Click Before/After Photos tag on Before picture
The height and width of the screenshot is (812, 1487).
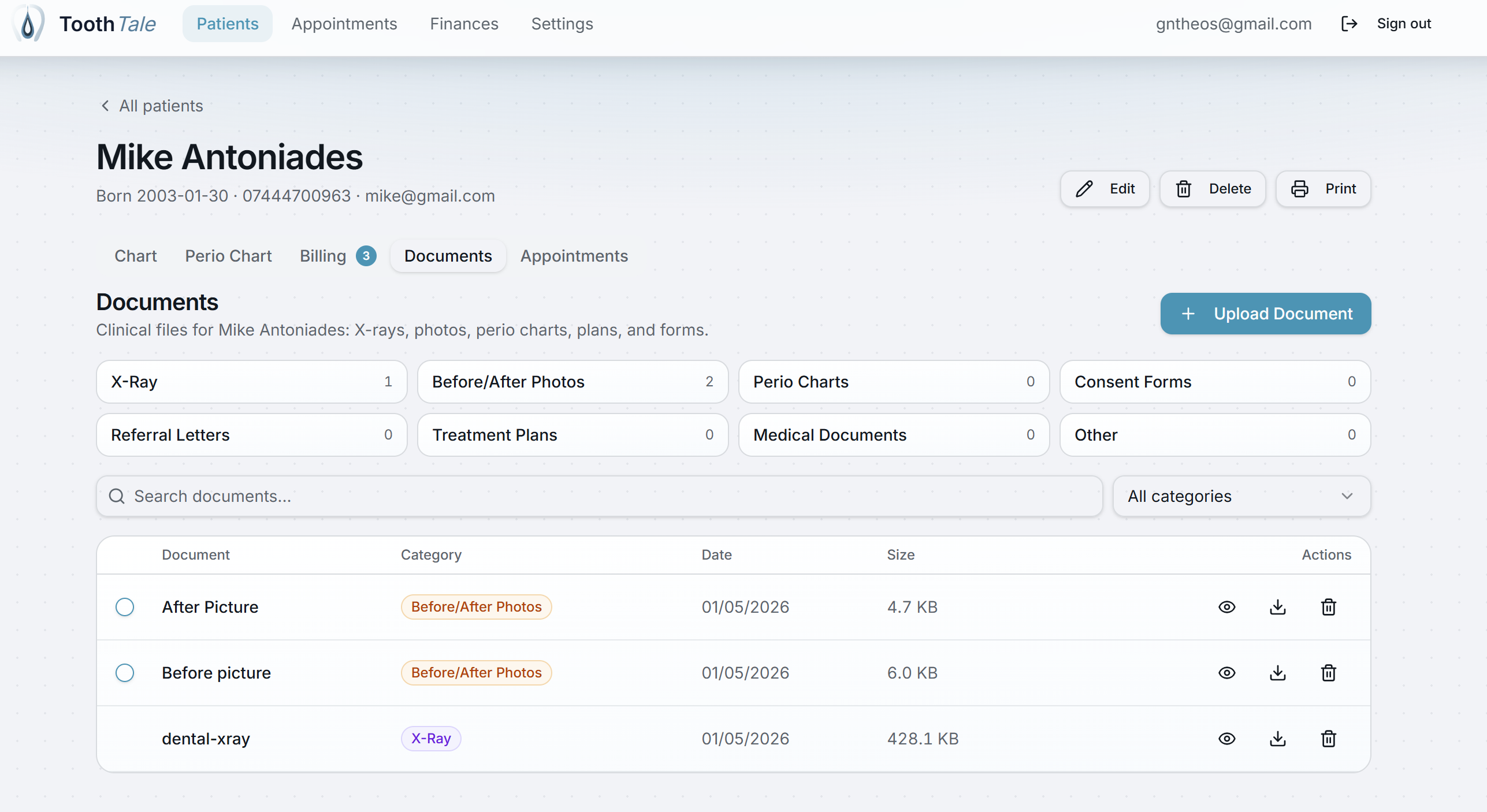coord(476,673)
